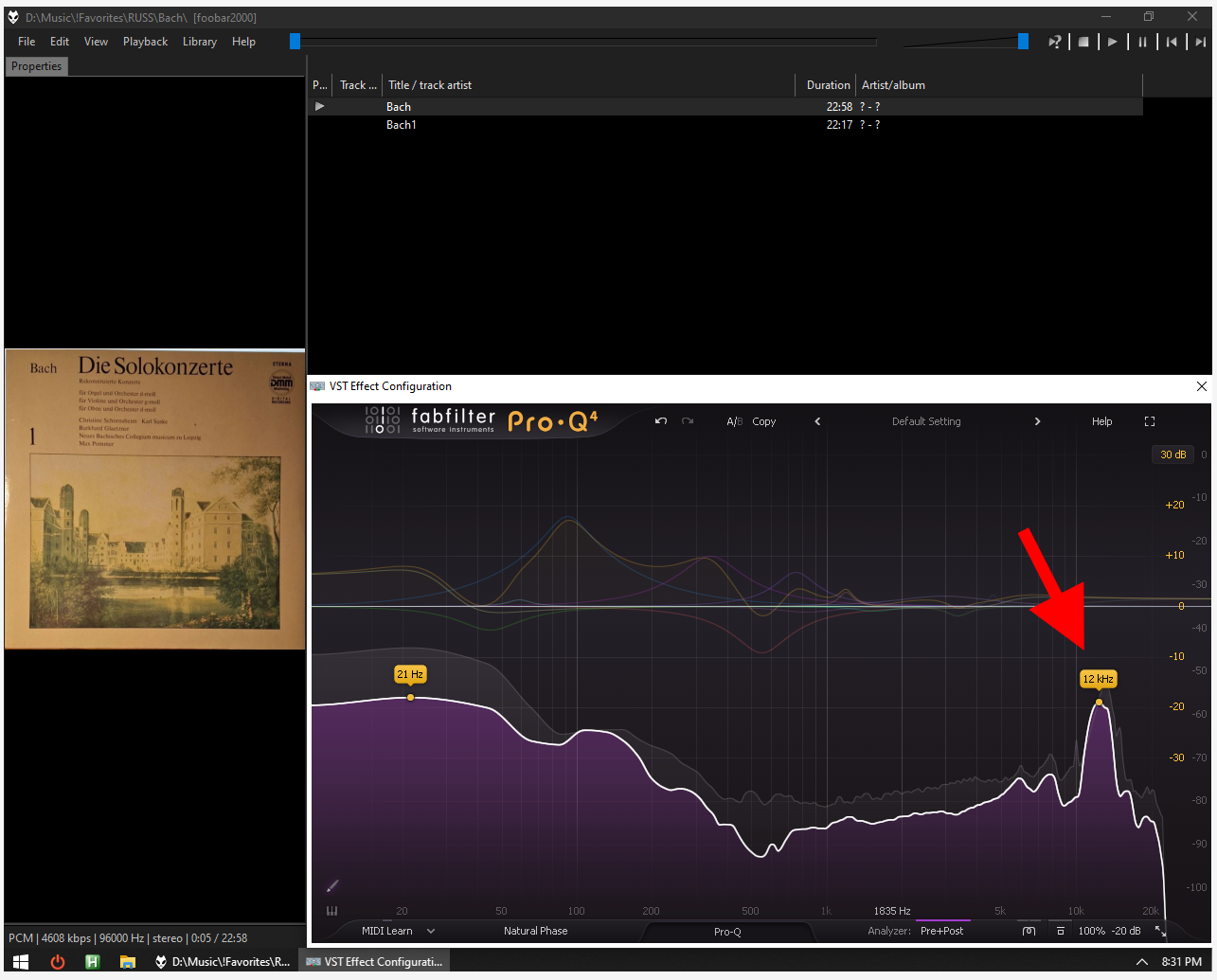This screenshot has height=980, width=1217.
Task: Sort playlist by Artist/album column
Action: click(999, 85)
